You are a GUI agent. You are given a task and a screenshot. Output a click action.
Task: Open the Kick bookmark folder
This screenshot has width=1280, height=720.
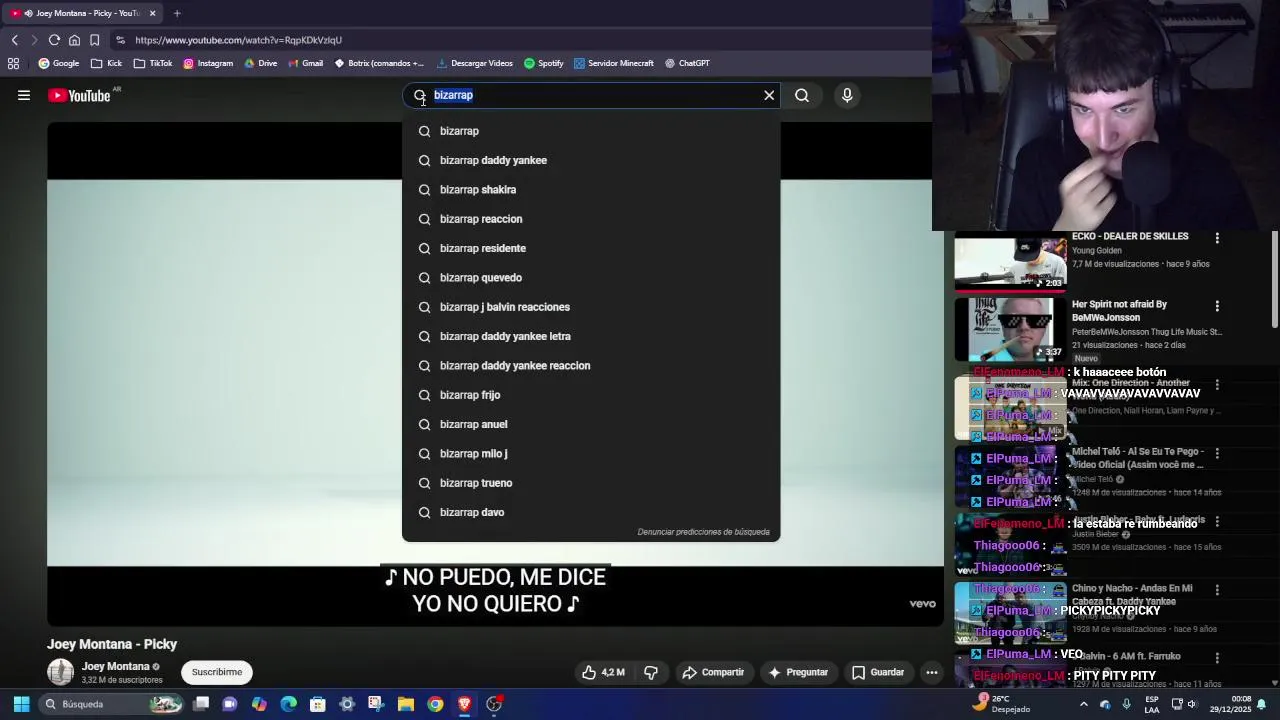(106, 63)
